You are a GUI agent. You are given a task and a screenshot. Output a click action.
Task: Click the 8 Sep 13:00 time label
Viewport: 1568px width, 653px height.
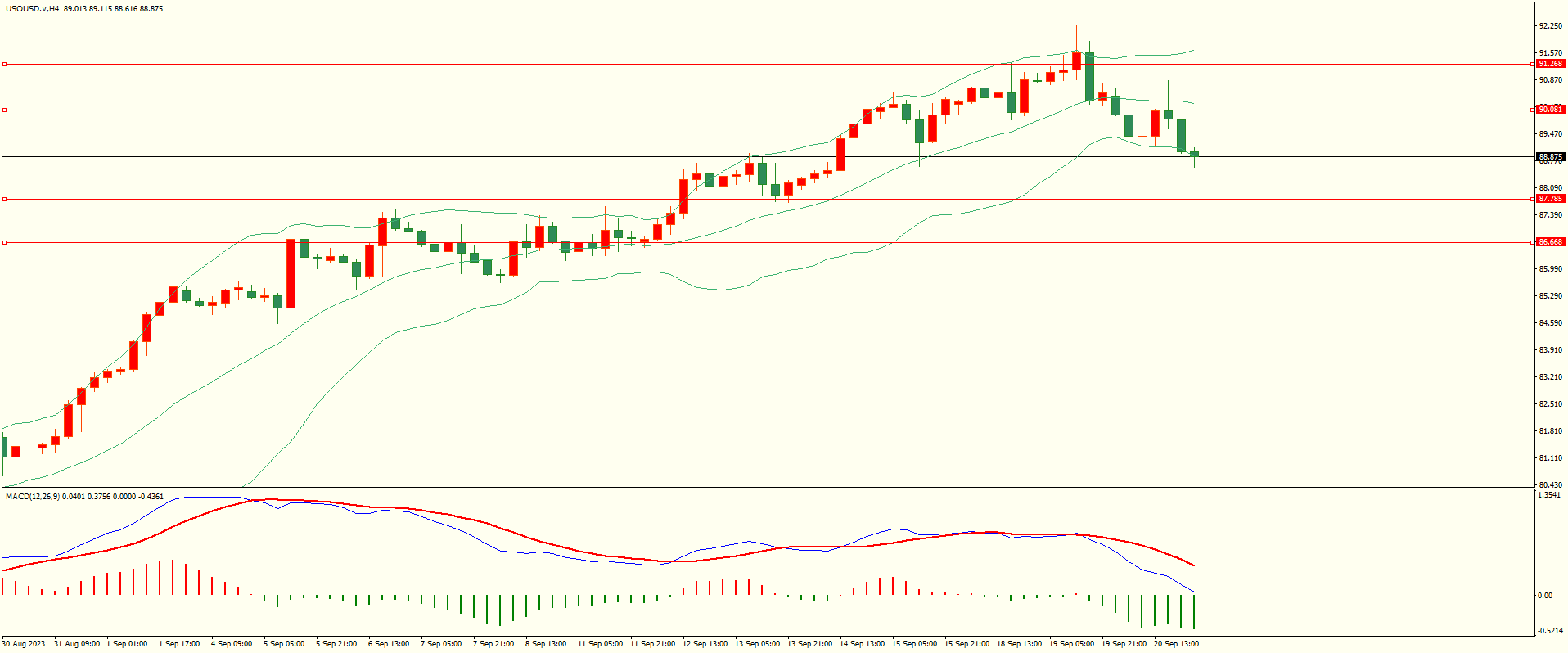[x=546, y=644]
